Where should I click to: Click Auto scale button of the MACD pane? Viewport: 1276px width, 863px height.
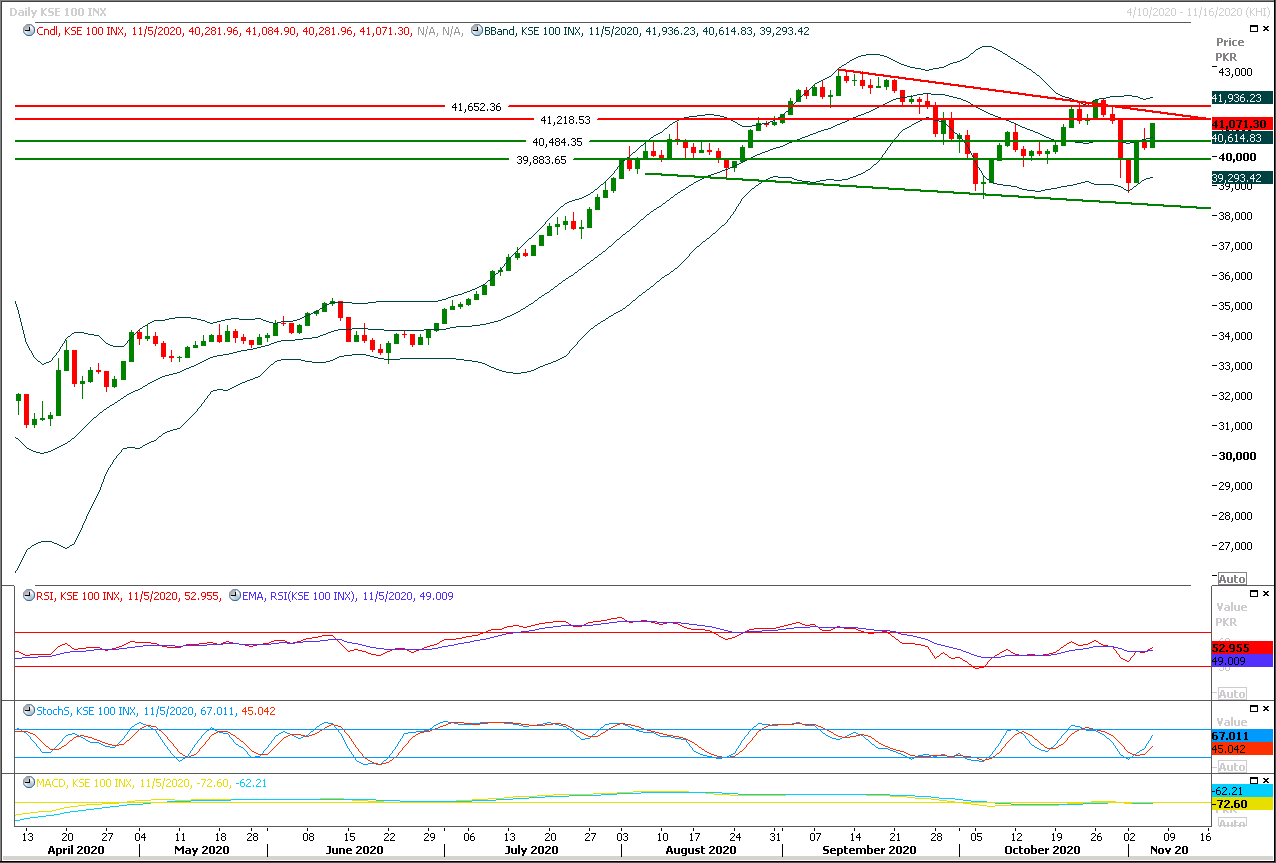click(x=1232, y=823)
